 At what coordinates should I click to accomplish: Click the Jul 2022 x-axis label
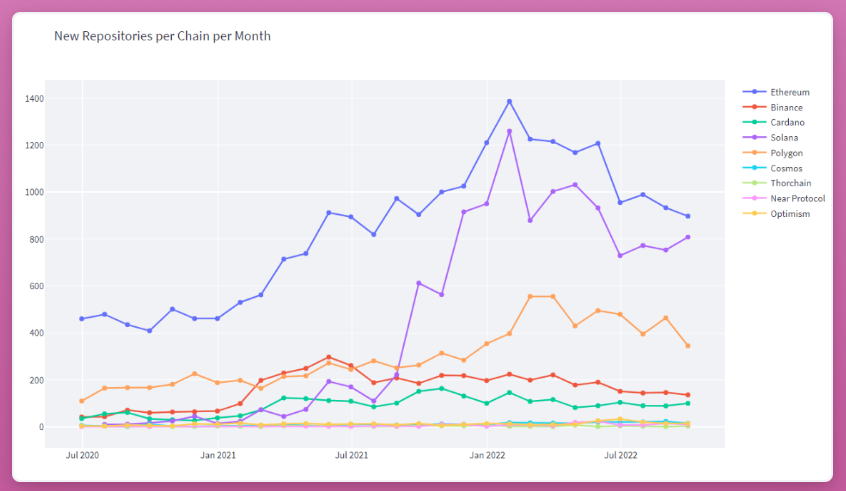point(620,455)
